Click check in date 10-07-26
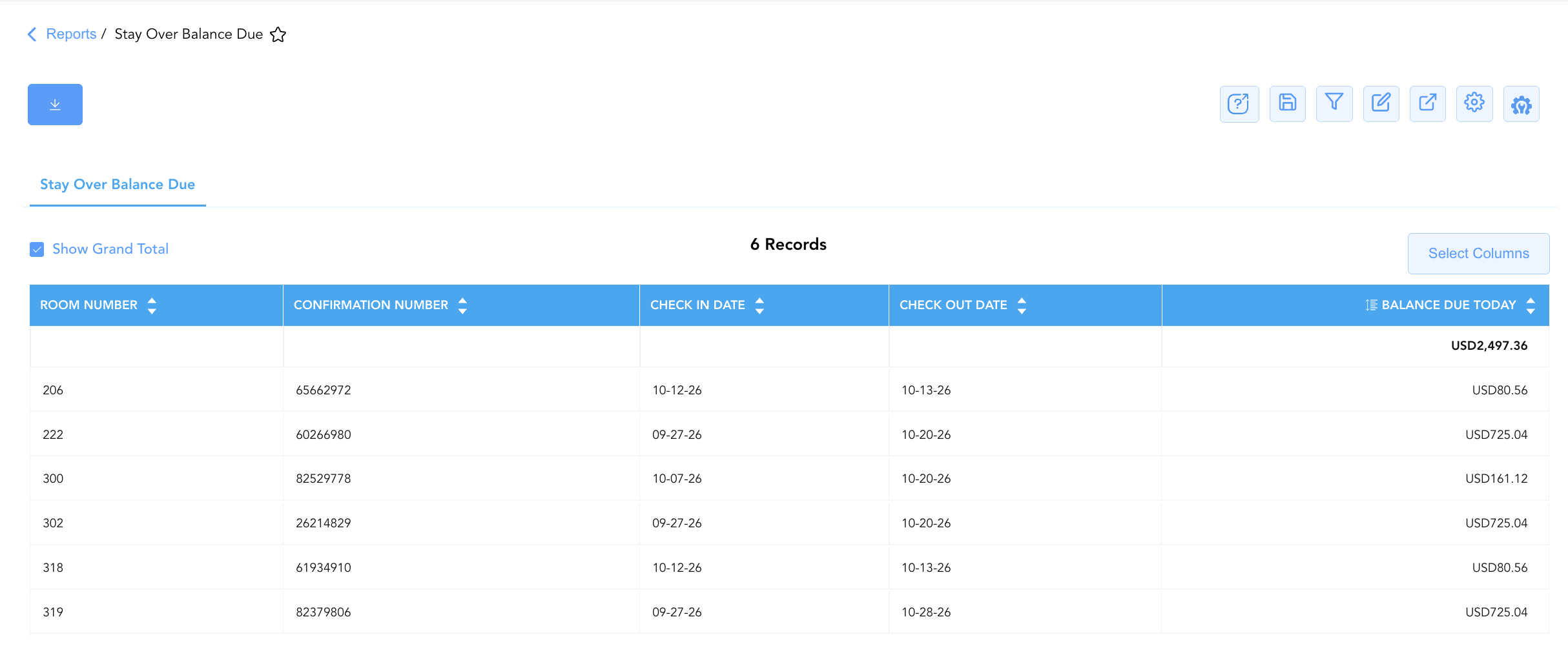This screenshot has width=1568, height=648. click(677, 479)
